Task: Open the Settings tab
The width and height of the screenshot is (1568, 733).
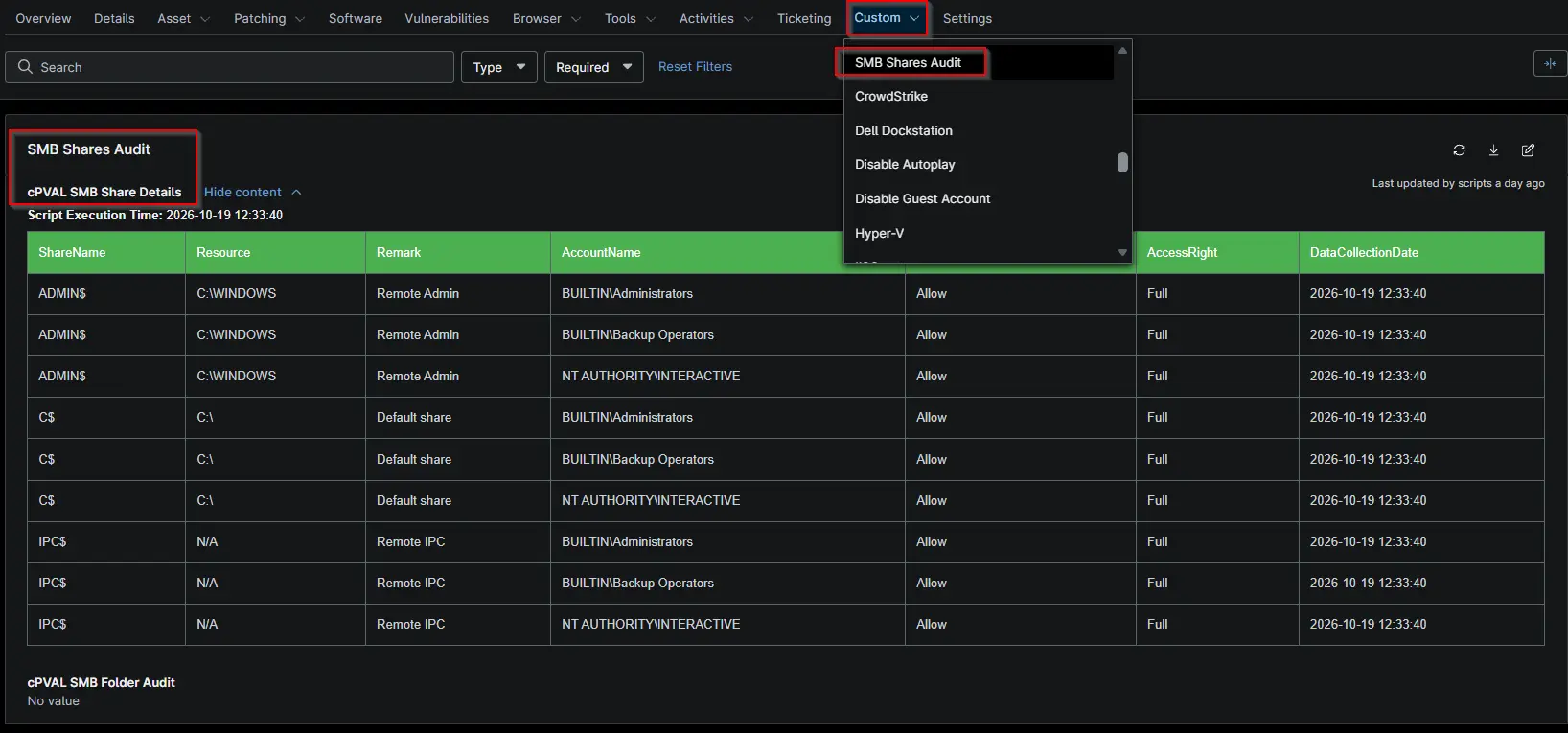Action: (967, 18)
